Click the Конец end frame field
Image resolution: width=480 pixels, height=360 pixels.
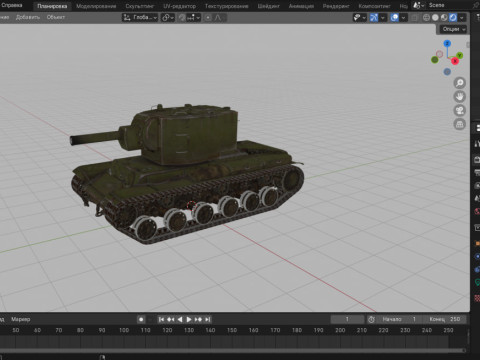(x=445, y=319)
